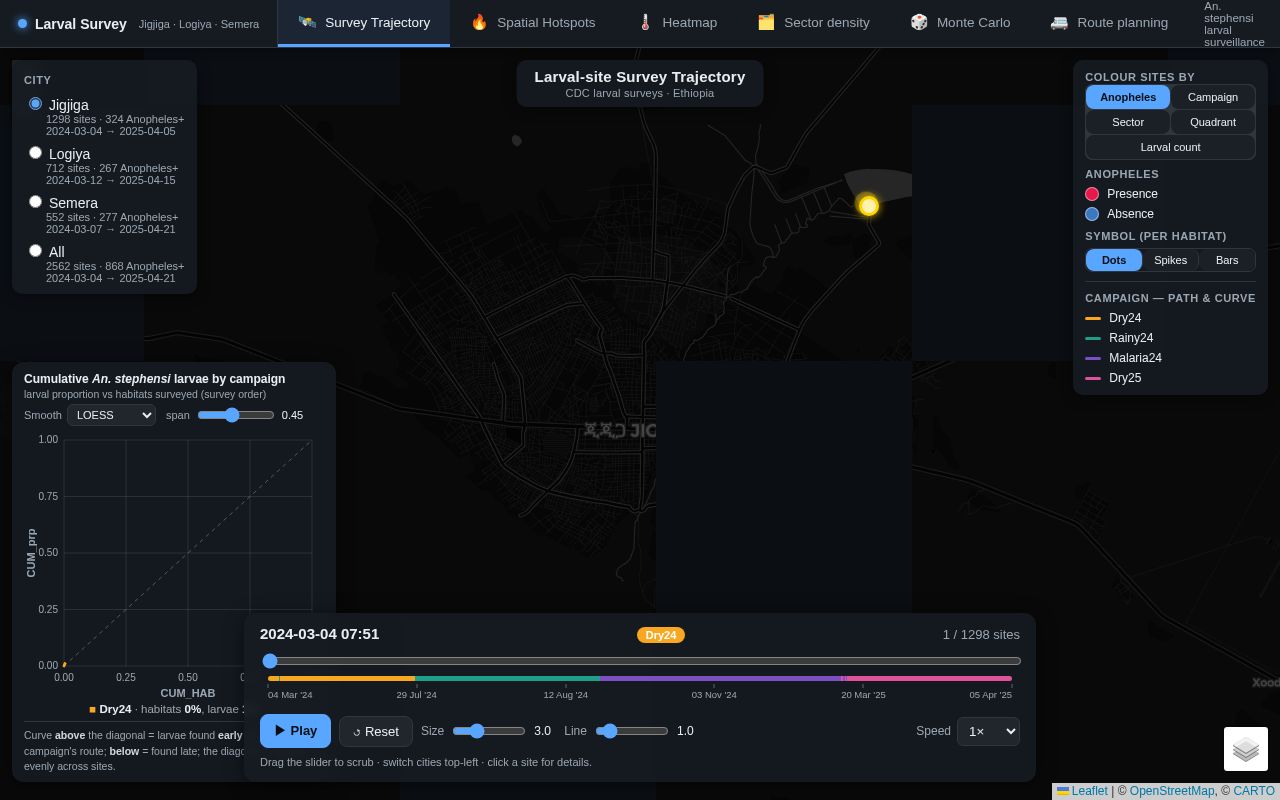Click the Absence blue legend swatch

(x=1092, y=214)
